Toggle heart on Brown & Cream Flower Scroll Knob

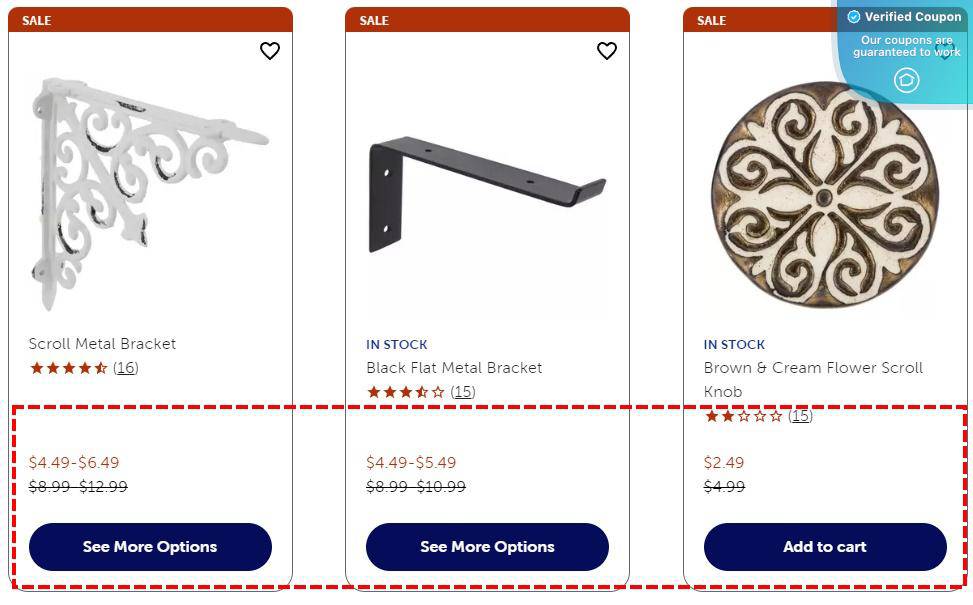click(x=944, y=50)
